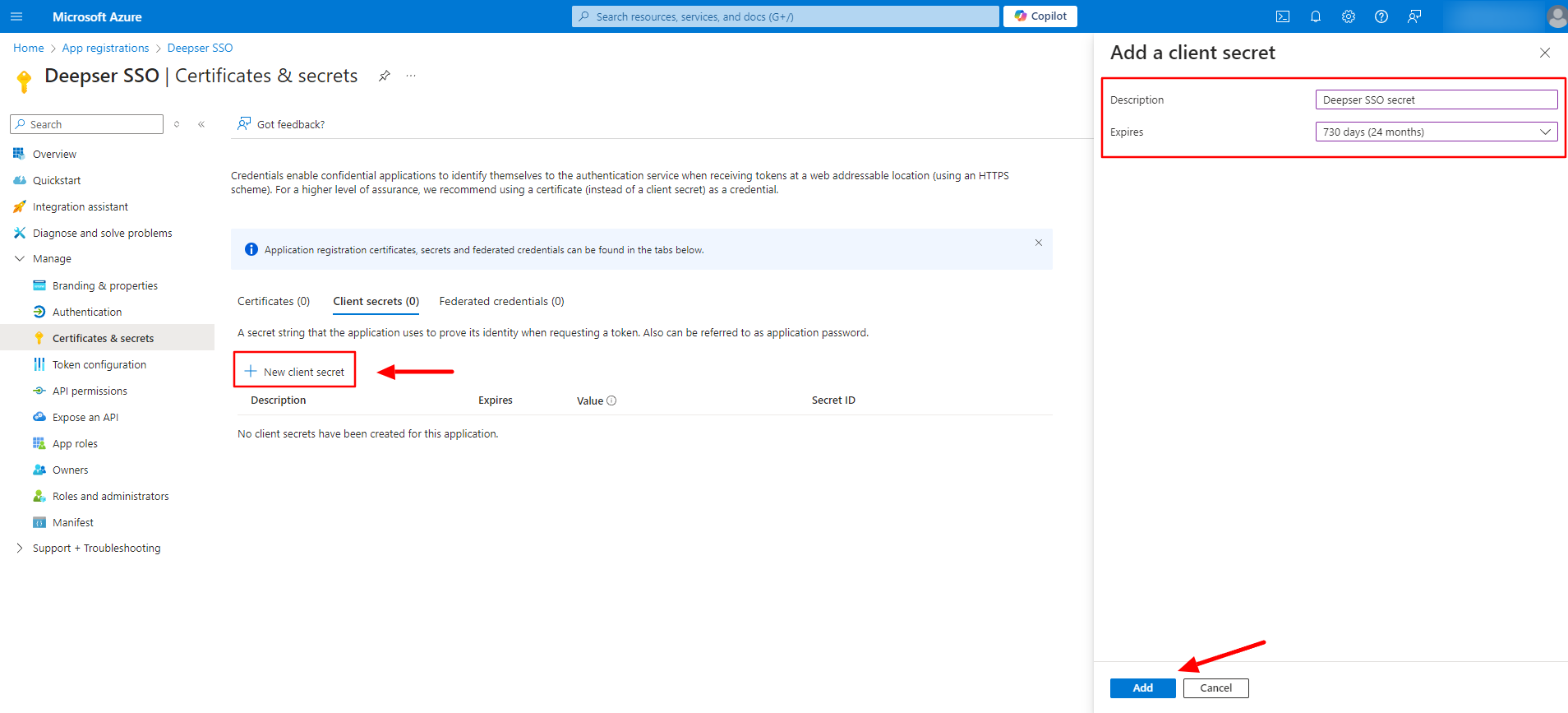1568x713 pixels.
Task: Switch to the Client secrets (0) tab
Action: click(376, 301)
